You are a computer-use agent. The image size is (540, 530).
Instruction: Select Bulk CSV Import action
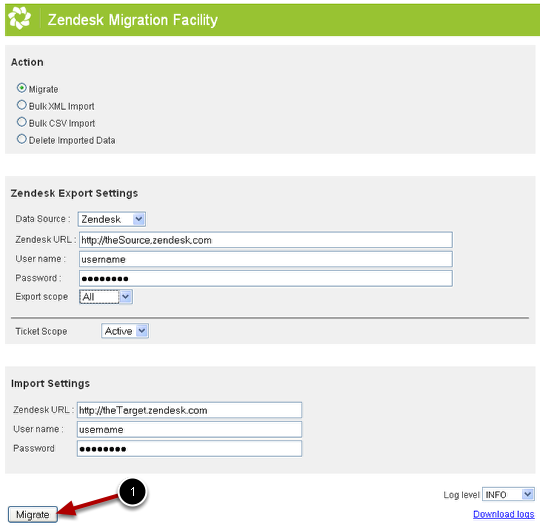pyautogui.click(x=21, y=122)
